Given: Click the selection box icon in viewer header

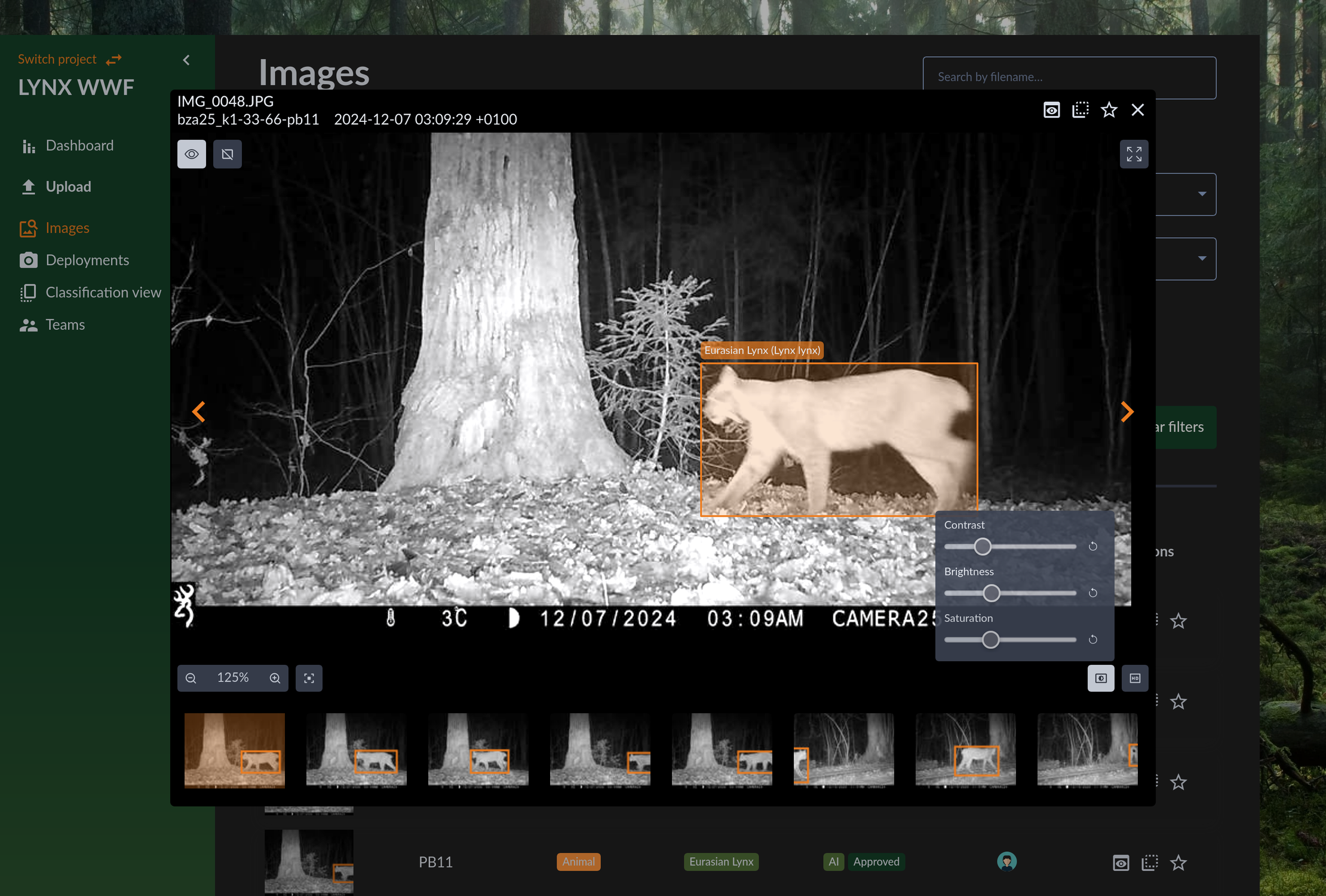Looking at the screenshot, I should [x=1081, y=110].
